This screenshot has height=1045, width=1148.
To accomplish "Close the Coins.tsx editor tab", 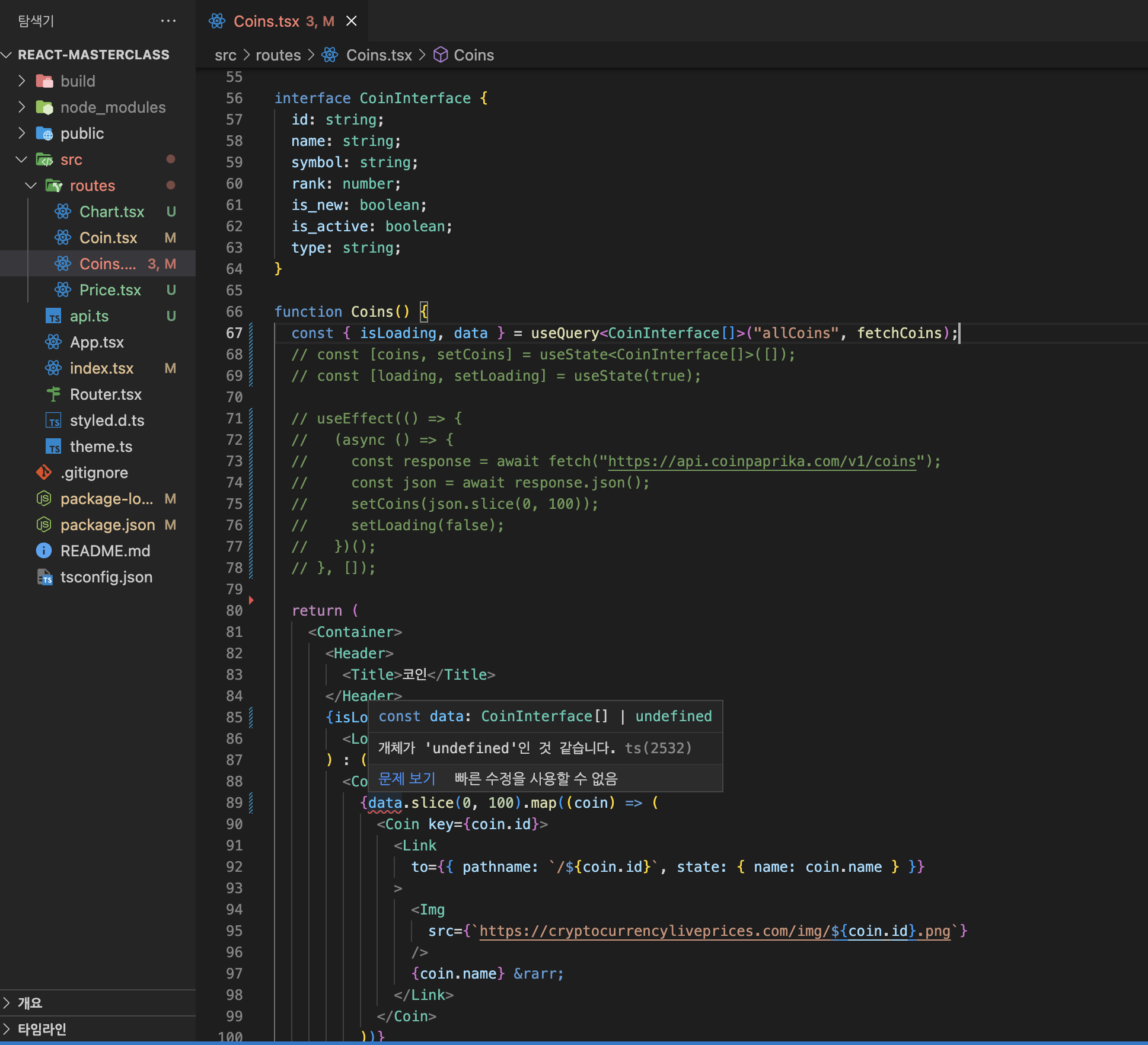I will [x=352, y=21].
